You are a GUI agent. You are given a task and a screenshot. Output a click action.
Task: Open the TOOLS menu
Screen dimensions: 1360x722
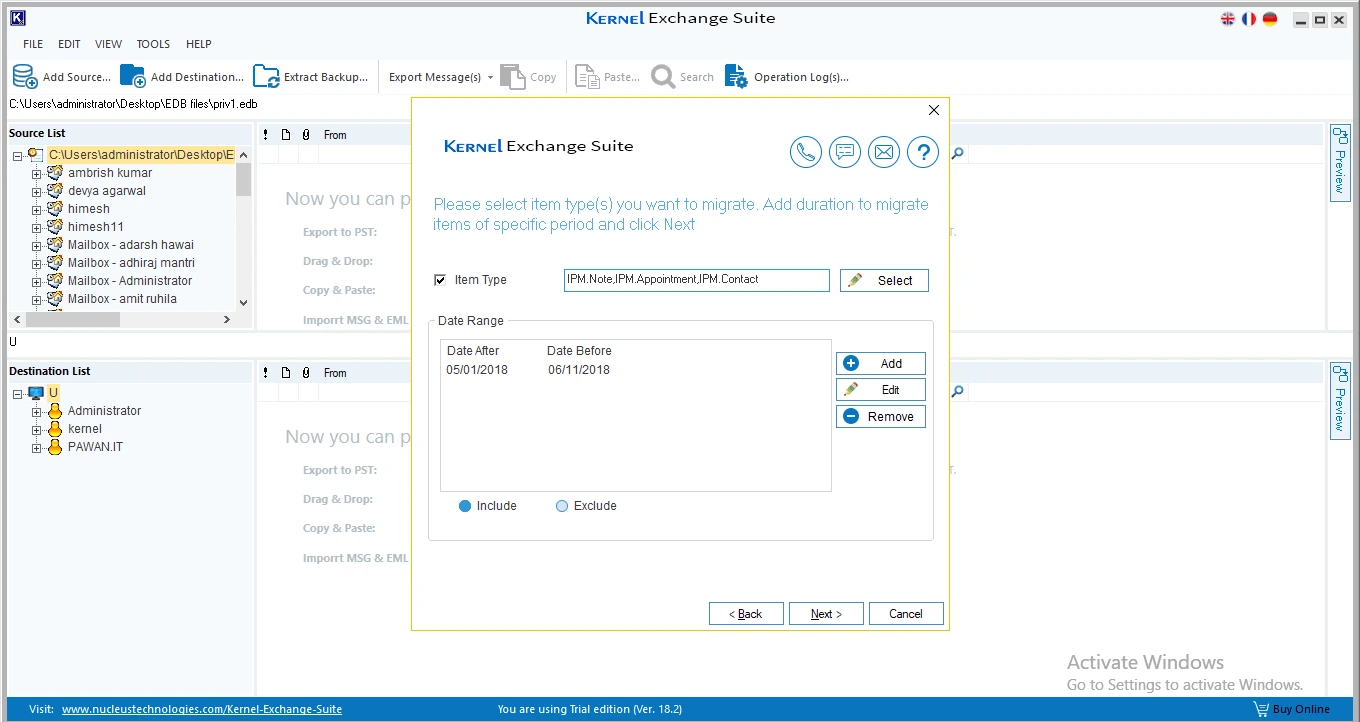(153, 44)
